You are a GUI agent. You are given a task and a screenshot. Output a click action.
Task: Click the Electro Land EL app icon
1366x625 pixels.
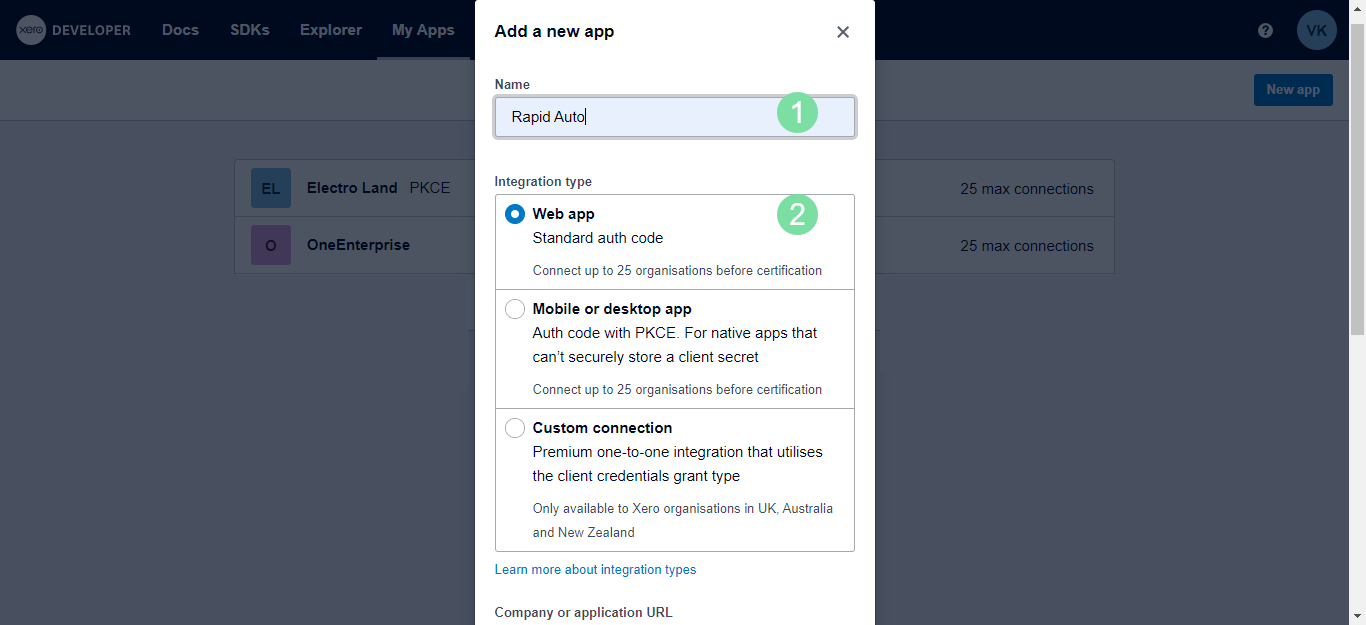271,188
